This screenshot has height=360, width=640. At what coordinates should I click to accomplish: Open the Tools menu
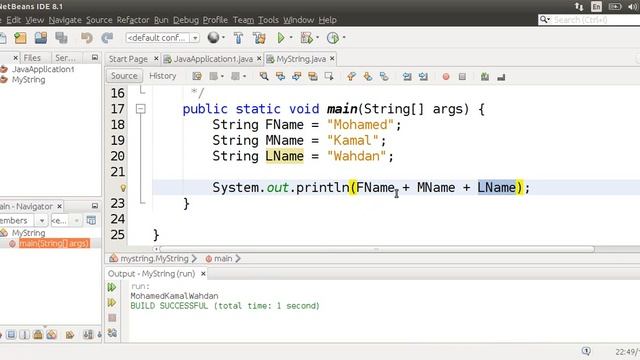tap(268, 20)
